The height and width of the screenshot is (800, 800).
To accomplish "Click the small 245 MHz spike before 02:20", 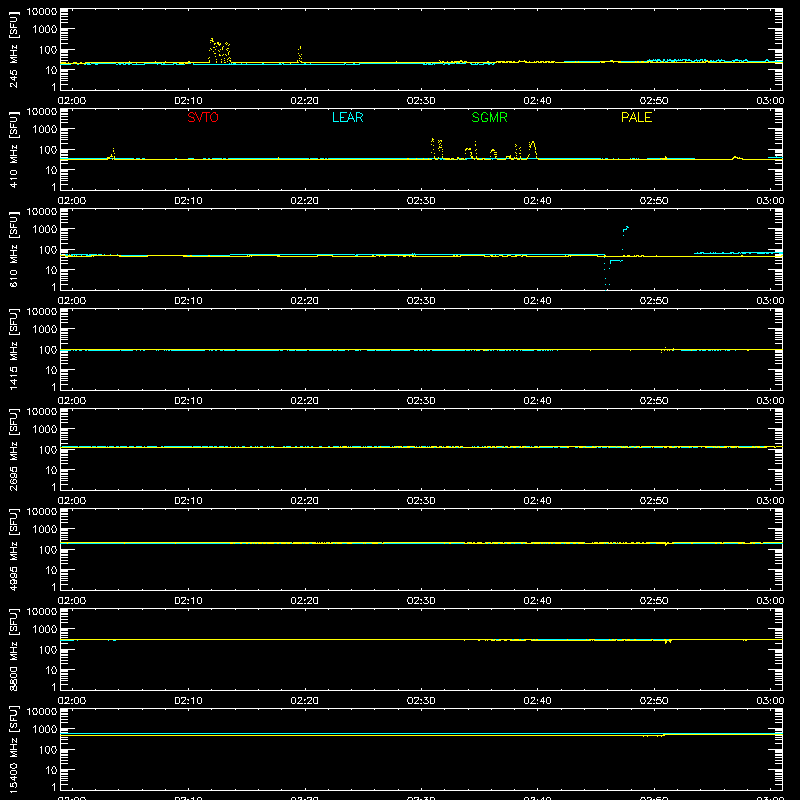I will [299, 55].
